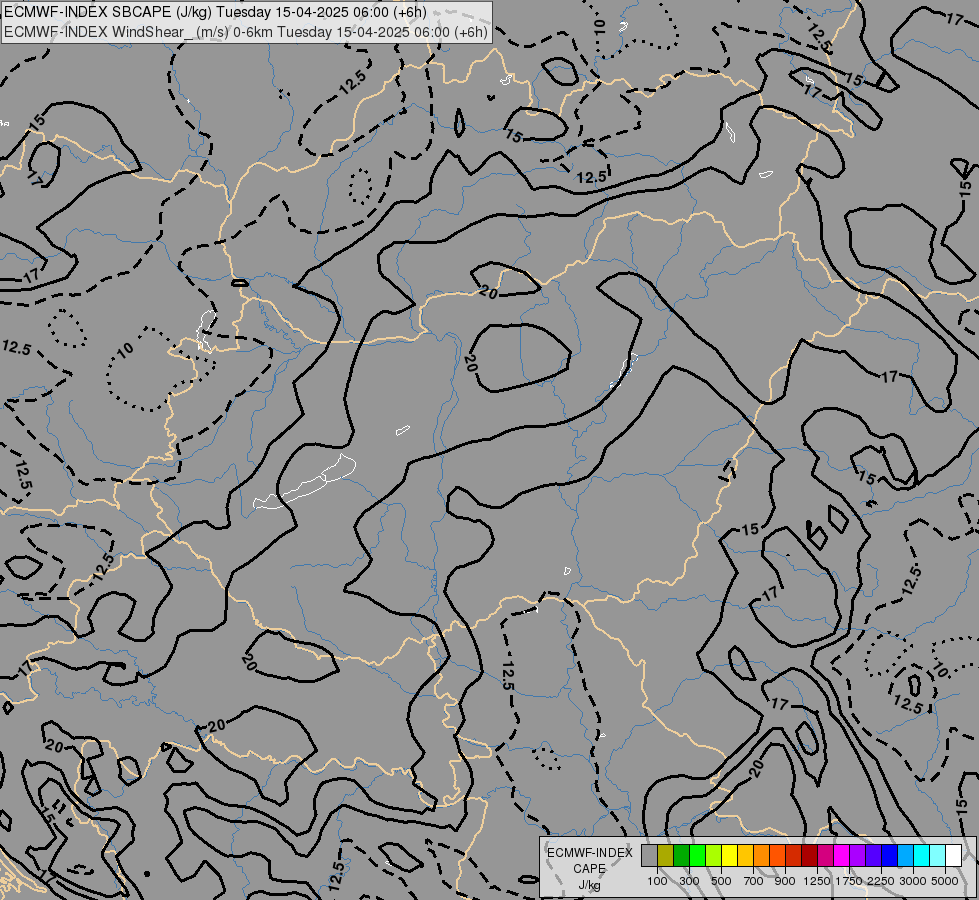Click the cyan swatch right of the 3000 tick
The height and width of the screenshot is (900, 979).
point(922,855)
